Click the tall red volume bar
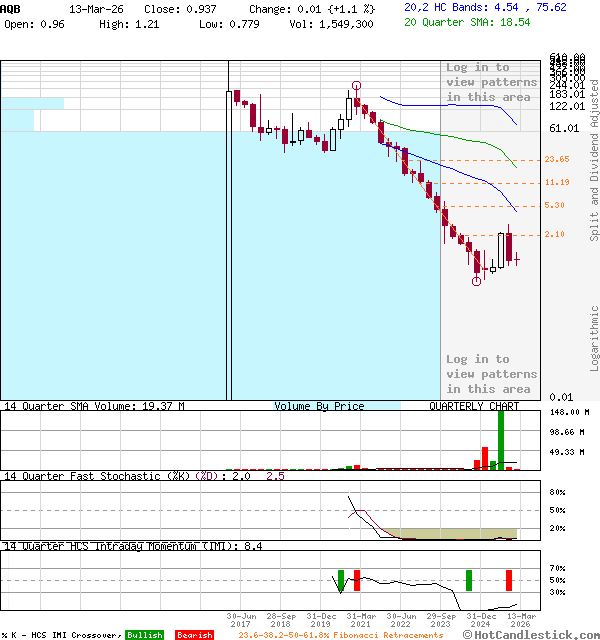The image size is (600, 640). (485, 459)
